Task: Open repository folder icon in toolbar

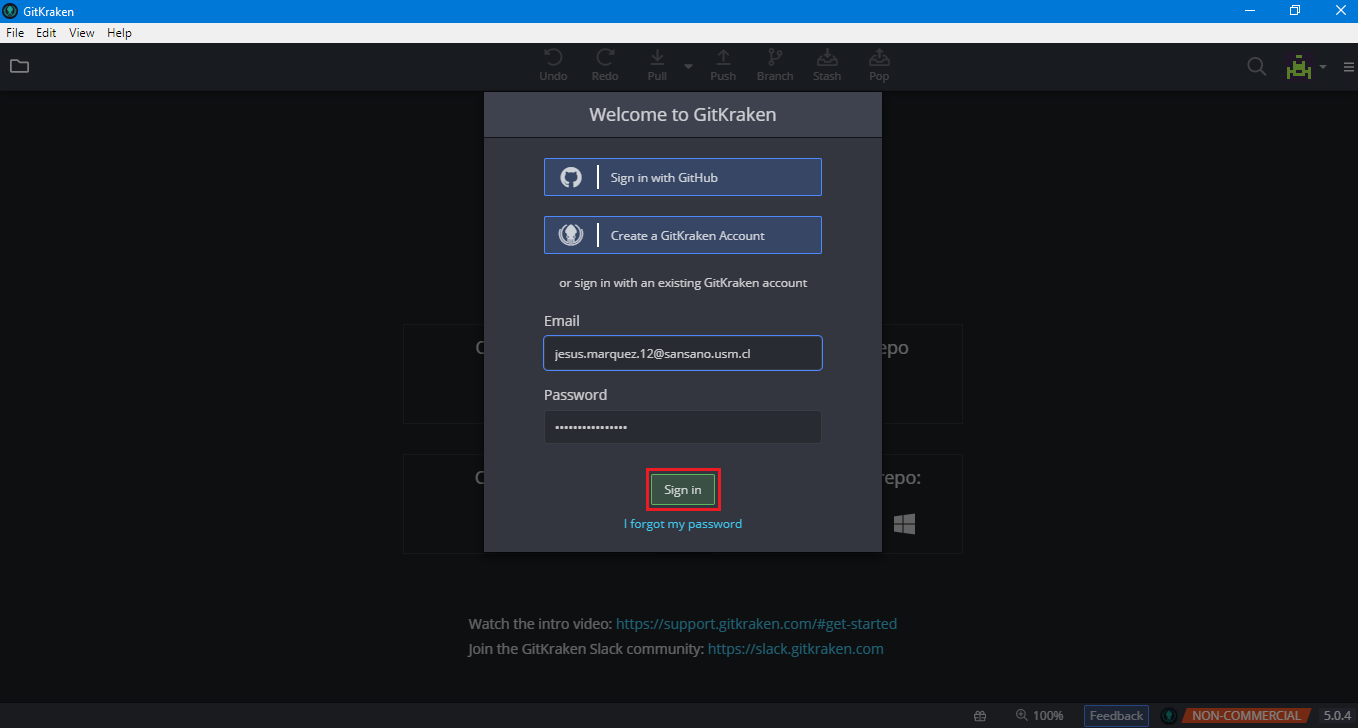Action: pos(20,67)
